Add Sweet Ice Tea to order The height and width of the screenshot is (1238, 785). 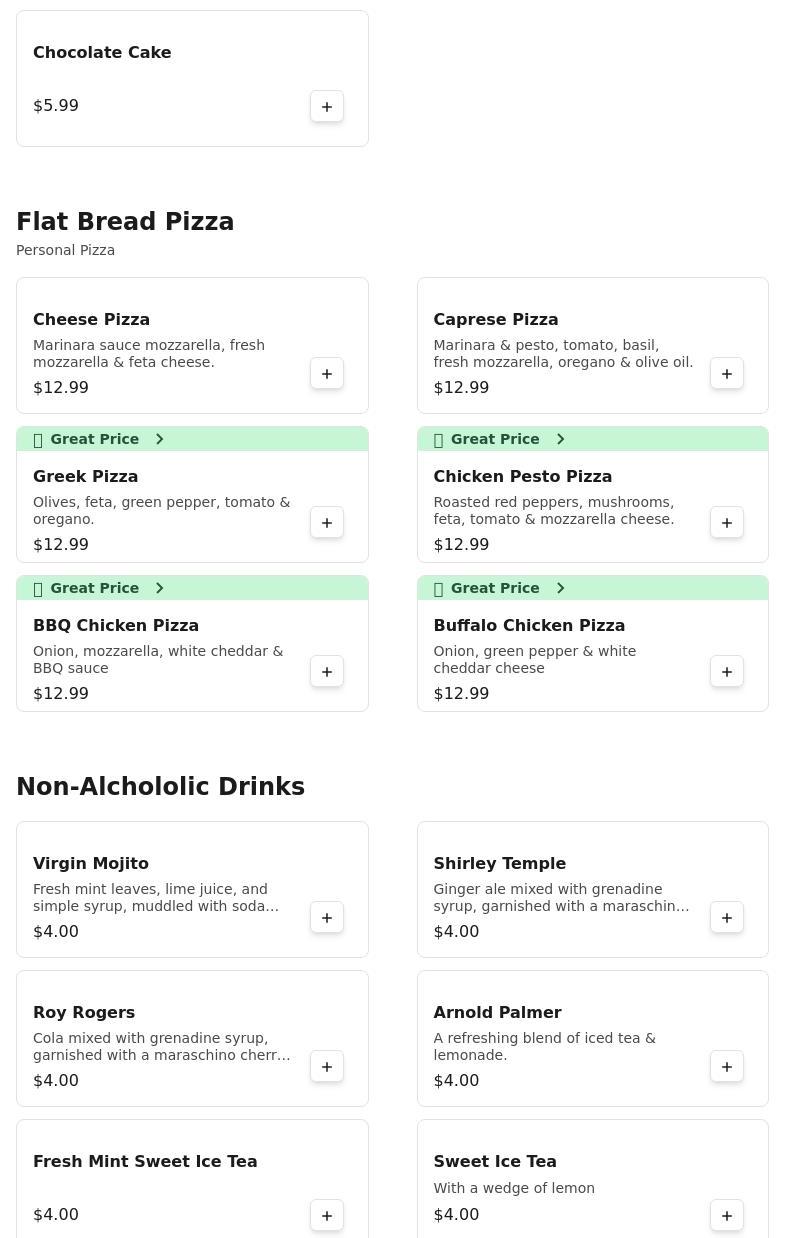(727, 1216)
